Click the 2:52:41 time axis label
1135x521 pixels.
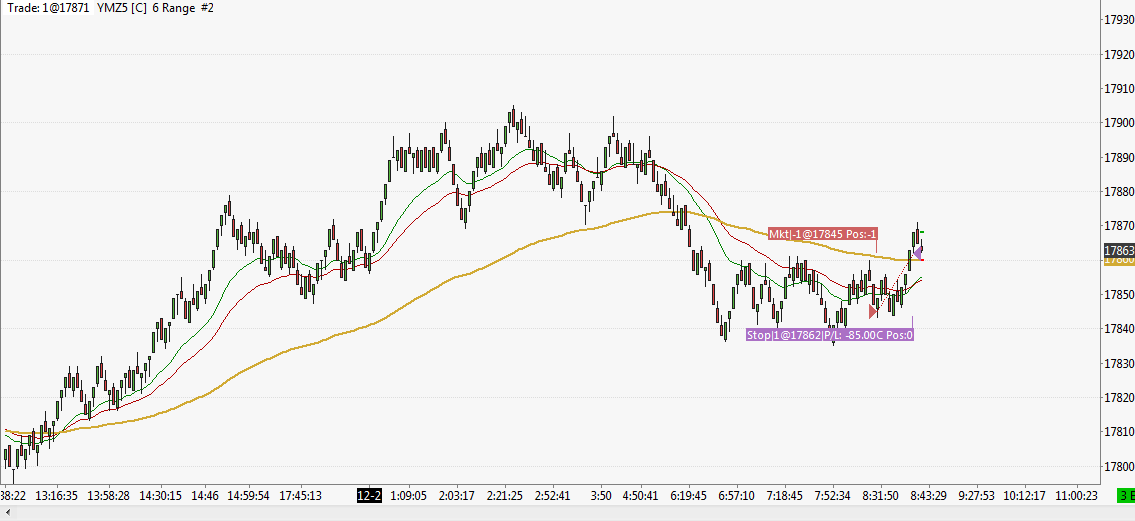tap(552, 496)
